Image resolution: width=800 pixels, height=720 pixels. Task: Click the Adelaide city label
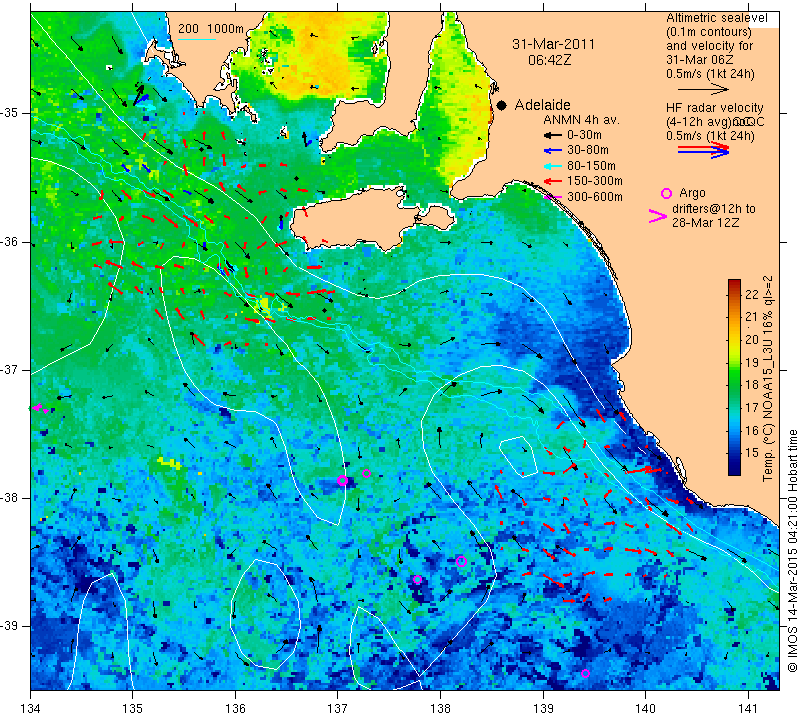click(542, 105)
